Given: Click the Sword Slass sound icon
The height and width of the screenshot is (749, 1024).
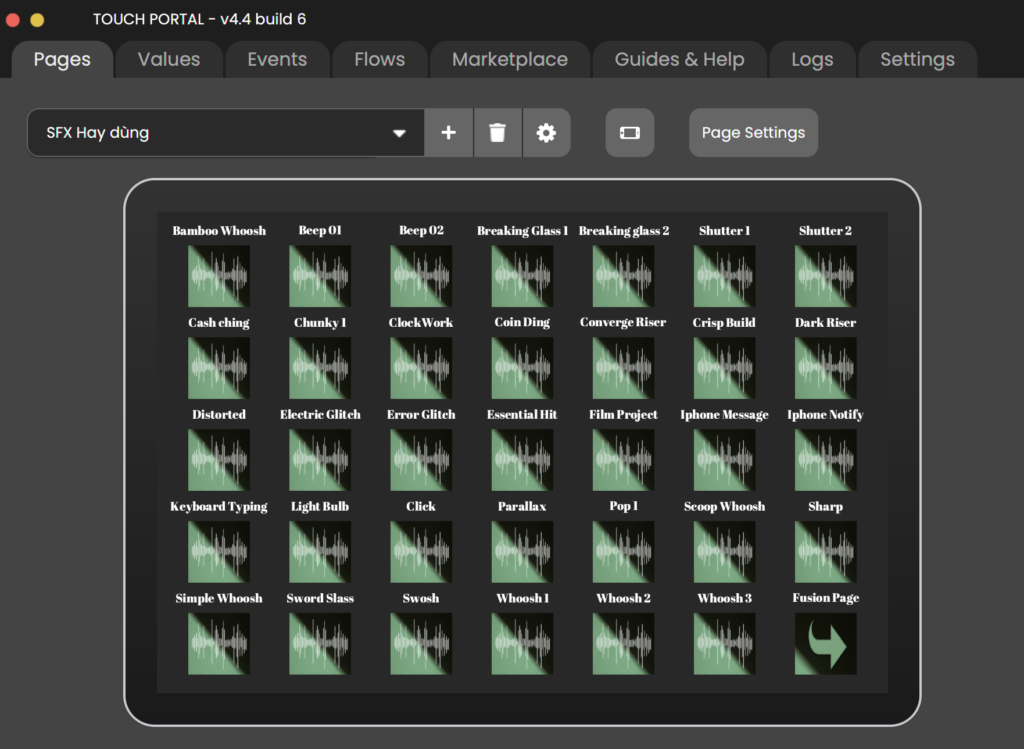Looking at the screenshot, I should pyautogui.click(x=320, y=644).
